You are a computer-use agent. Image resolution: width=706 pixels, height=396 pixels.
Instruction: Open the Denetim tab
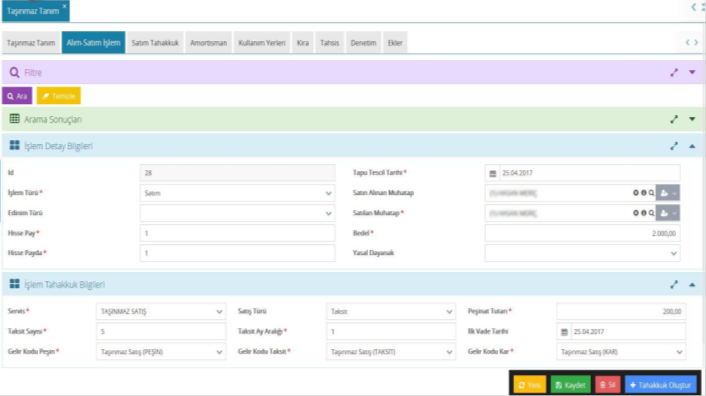coord(363,43)
